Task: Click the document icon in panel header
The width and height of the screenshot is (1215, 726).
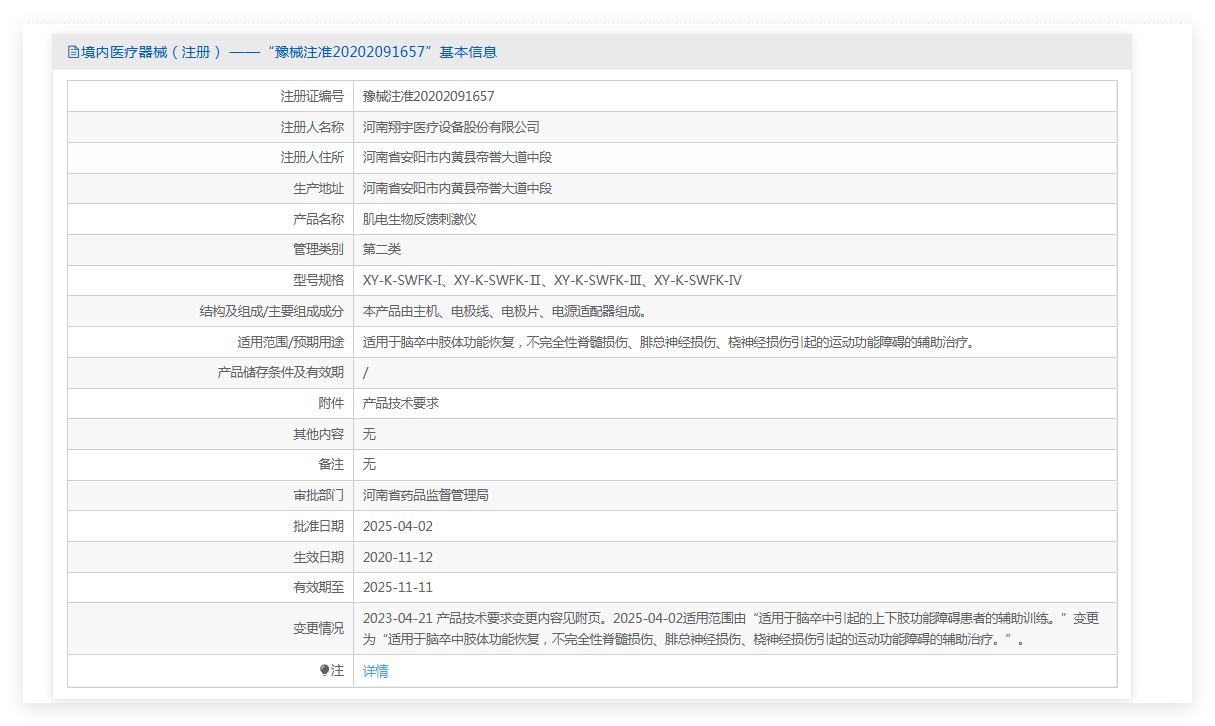Action: tap(73, 52)
